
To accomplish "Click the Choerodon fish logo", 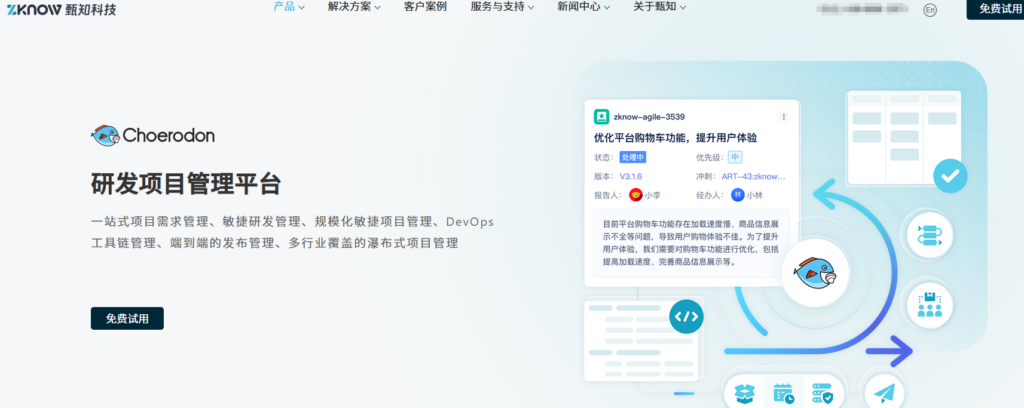I will (x=105, y=135).
